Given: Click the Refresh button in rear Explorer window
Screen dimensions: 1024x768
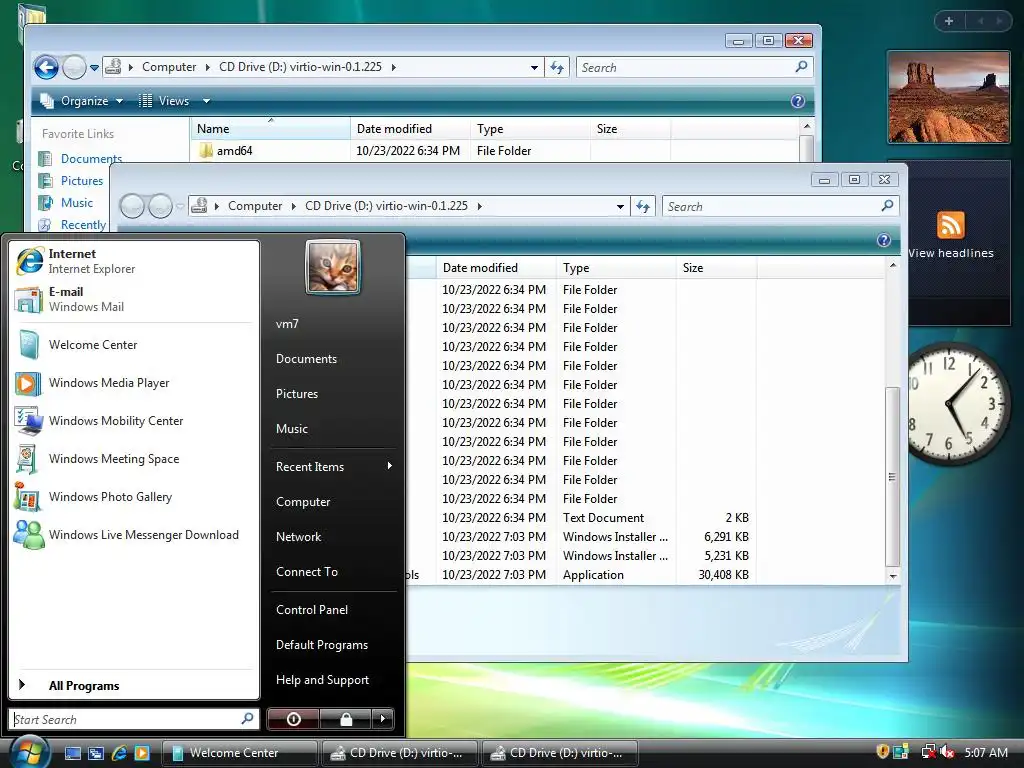Looking at the screenshot, I should (557, 67).
